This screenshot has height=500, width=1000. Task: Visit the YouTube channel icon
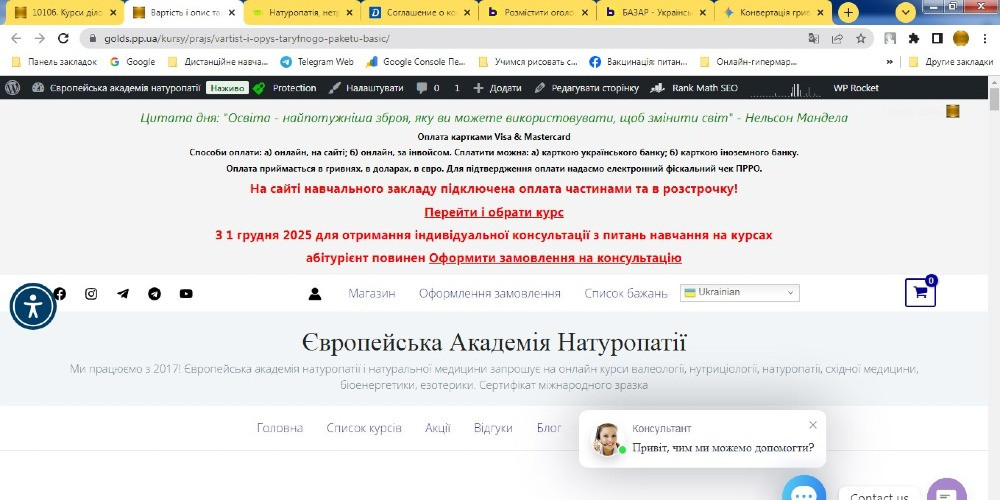[186, 293]
